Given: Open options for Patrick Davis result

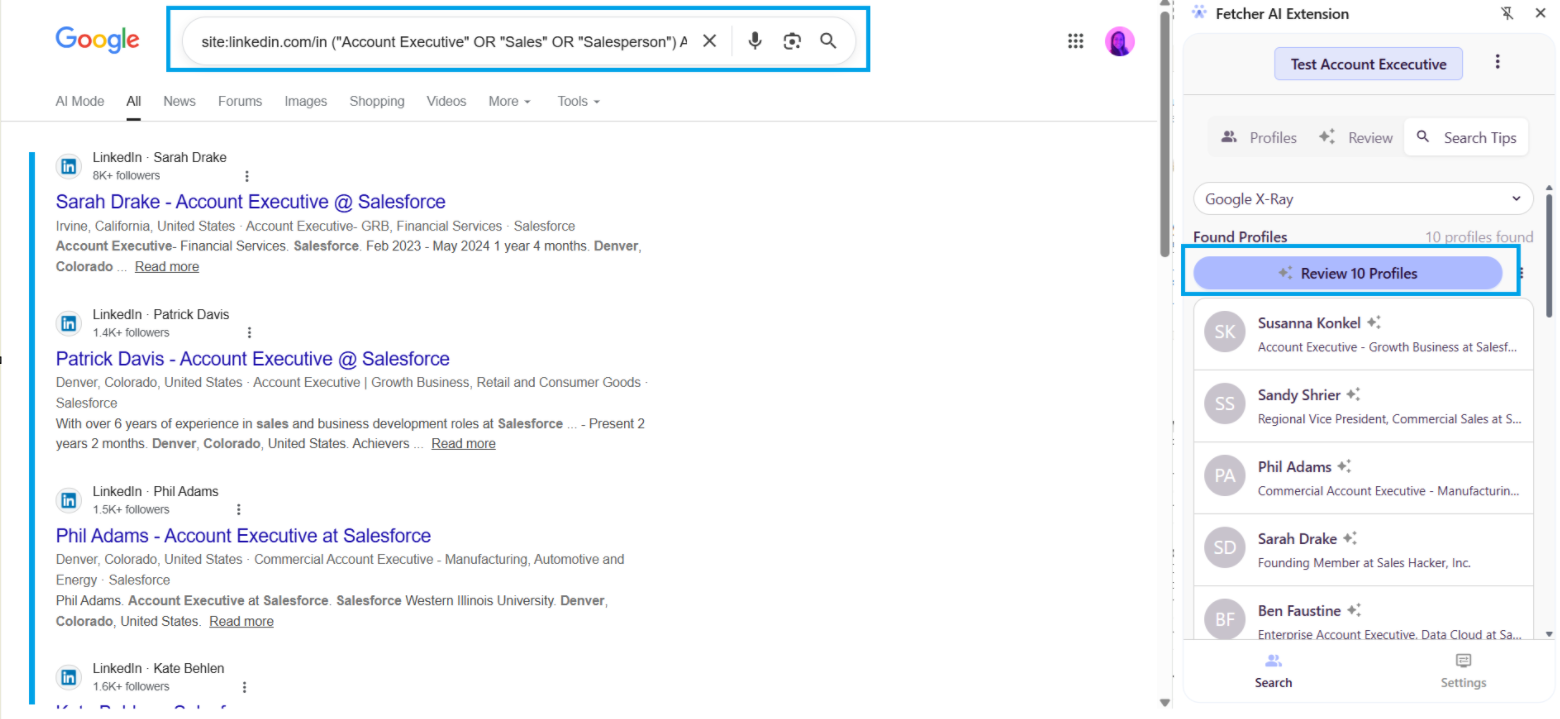Looking at the screenshot, I should click(249, 333).
